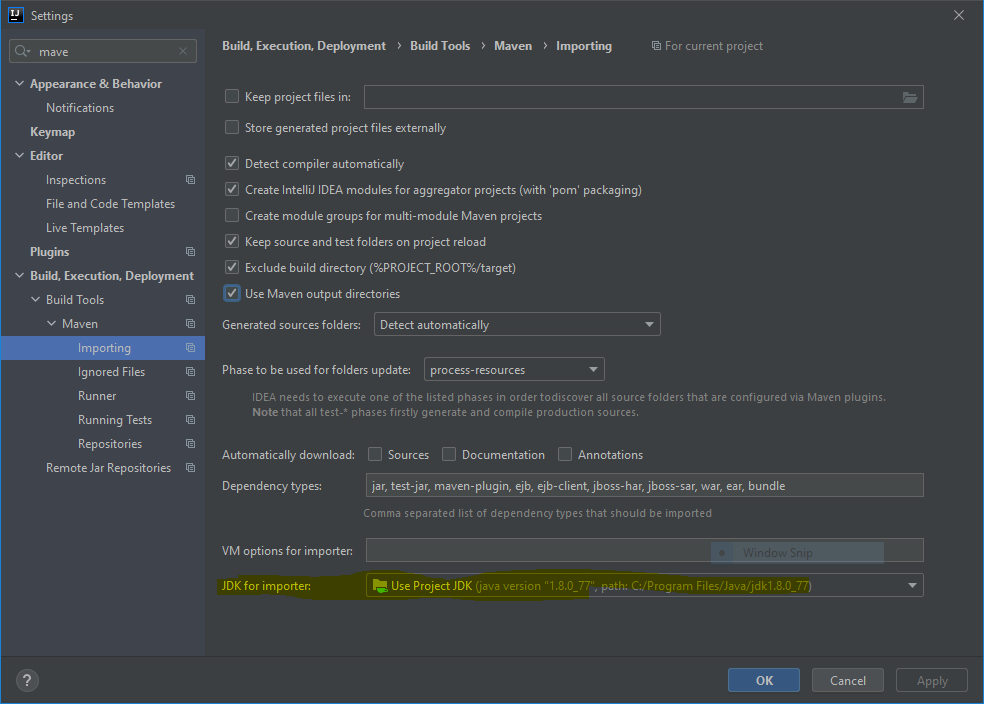This screenshot has width=984, height=704.
Task: Click the For current project copy icon
Action: tap(656, 46)
